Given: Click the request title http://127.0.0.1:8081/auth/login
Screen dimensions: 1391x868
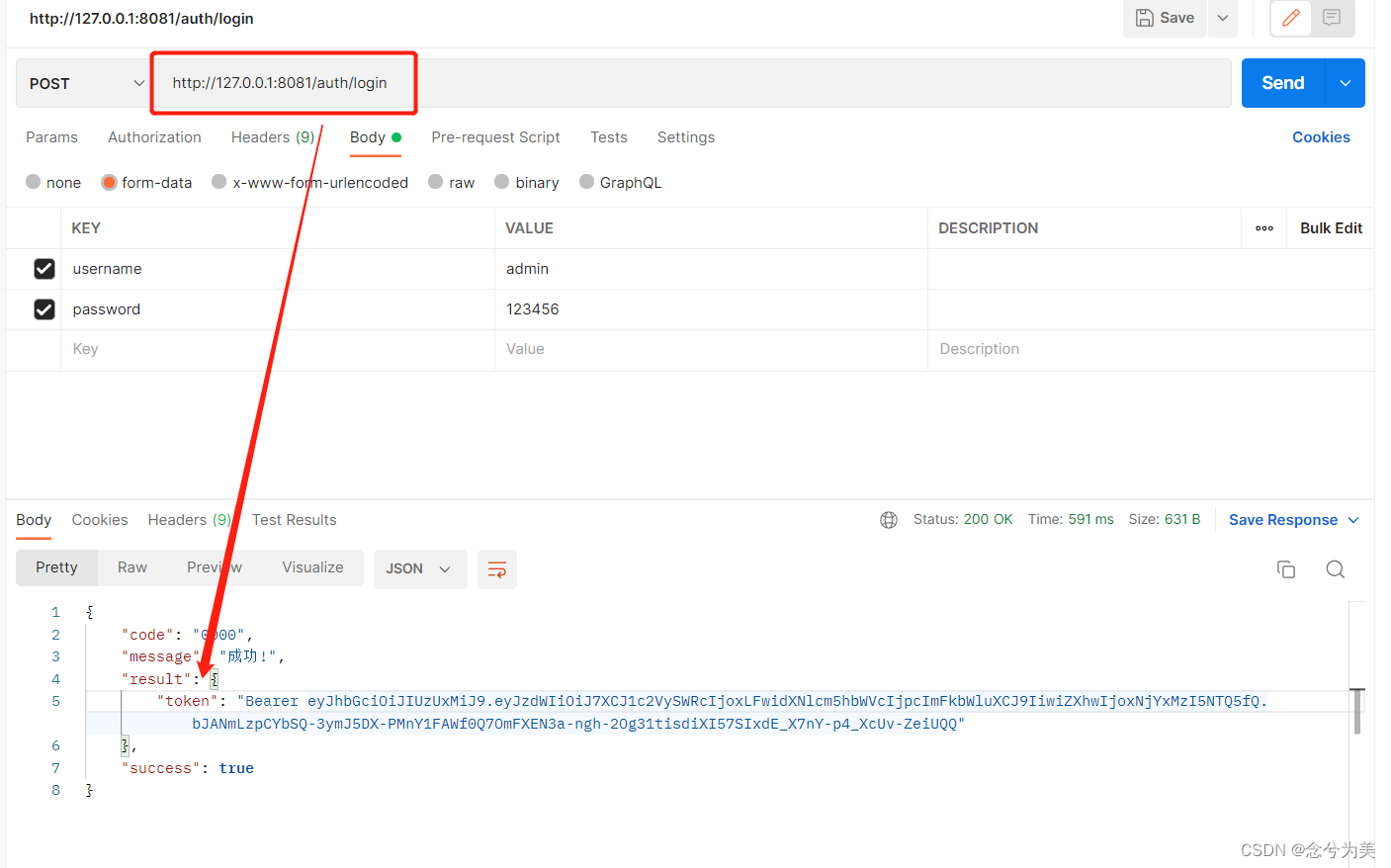Looking at the screenshot, I should pyautogui.click(x=141, y=19).
